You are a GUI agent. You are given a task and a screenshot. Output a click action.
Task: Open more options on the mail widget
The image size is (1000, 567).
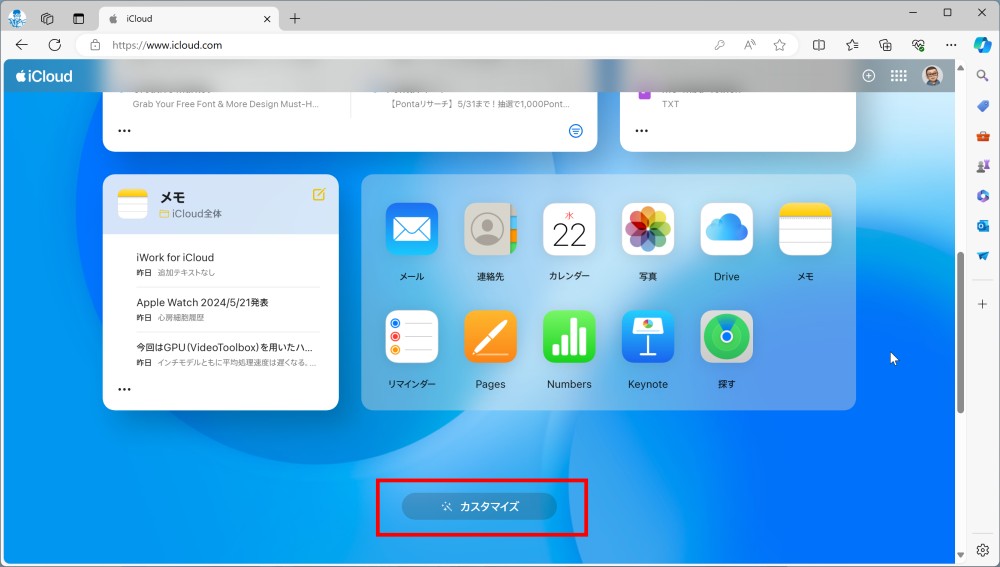click(124, 131)
